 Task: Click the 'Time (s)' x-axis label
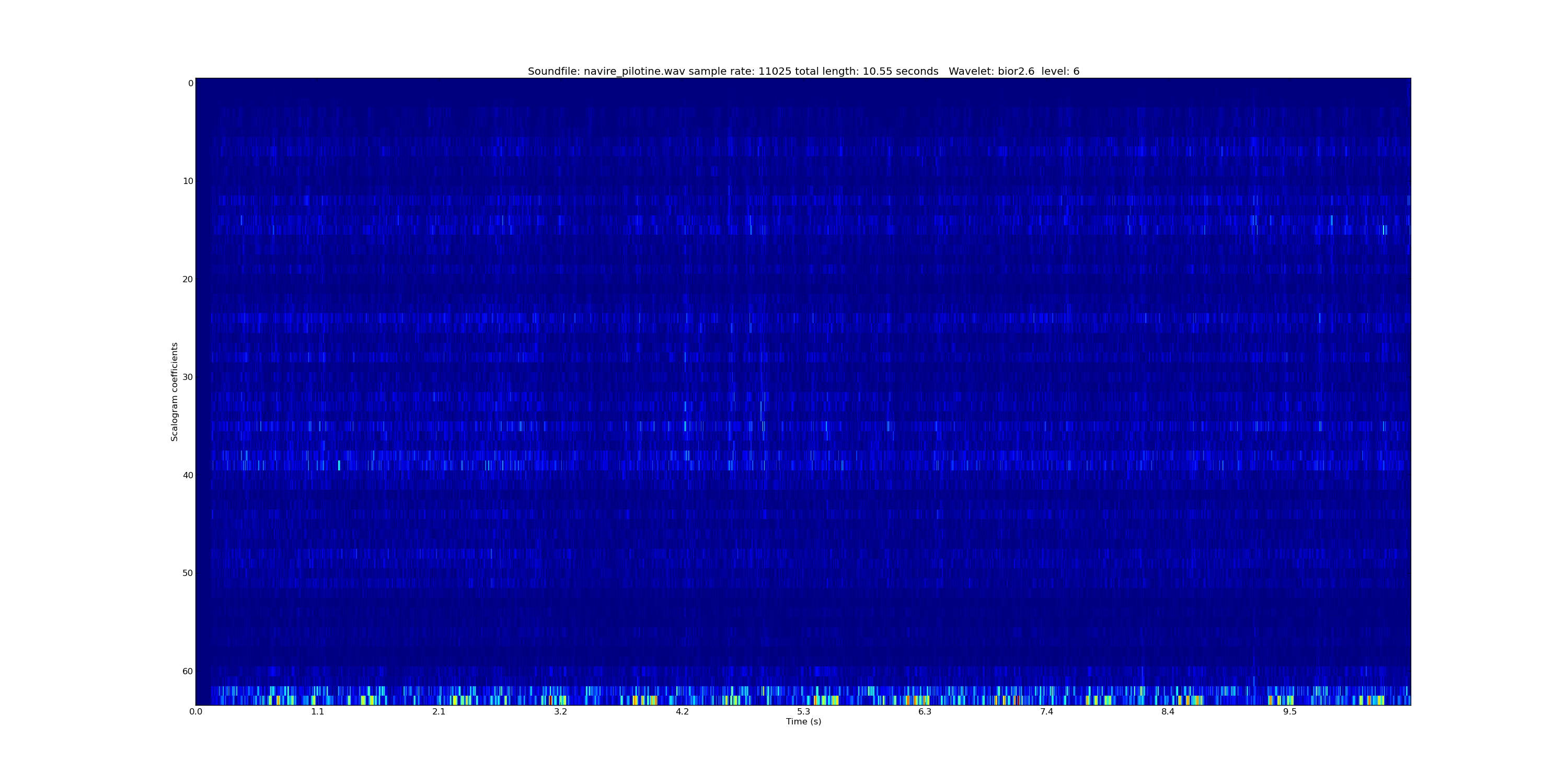803,721
